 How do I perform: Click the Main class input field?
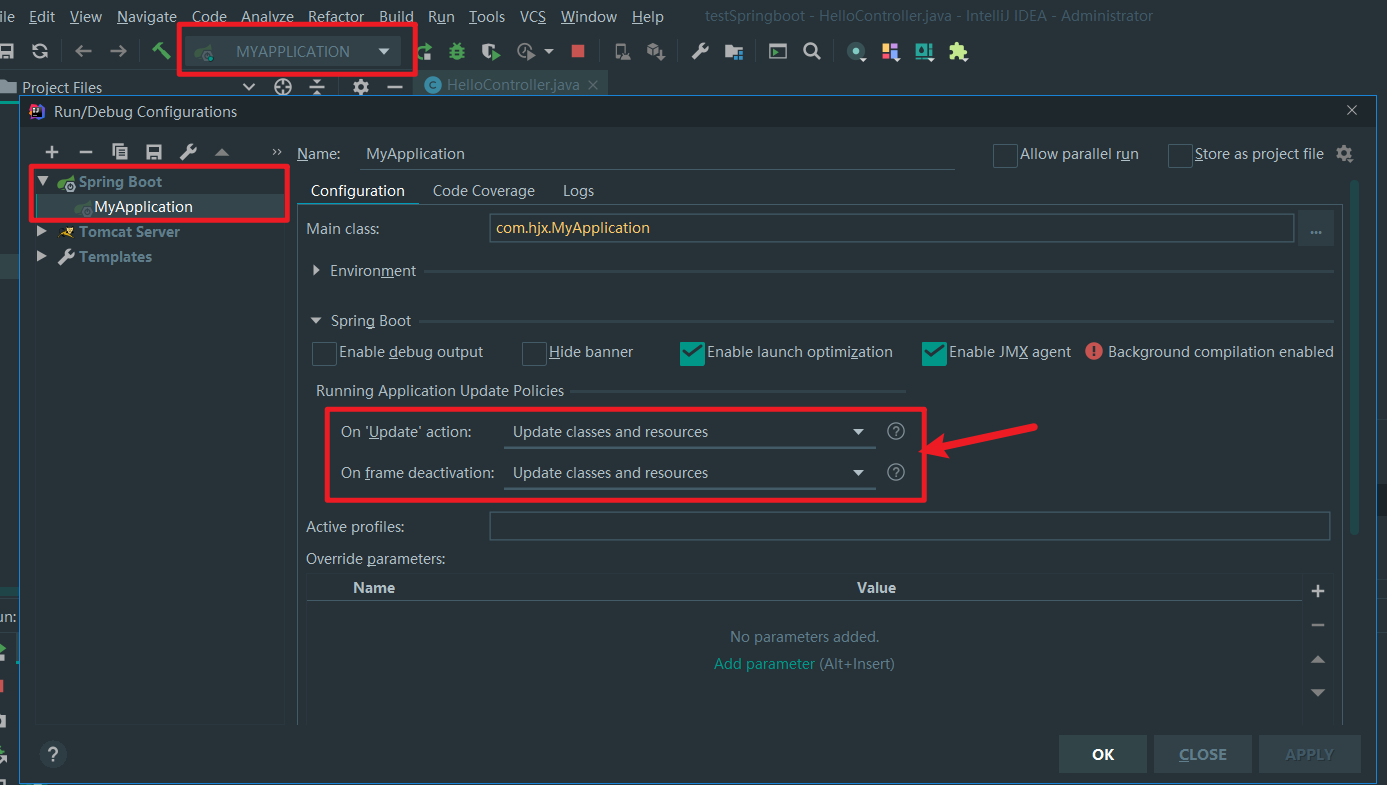[x=890, y=228]
